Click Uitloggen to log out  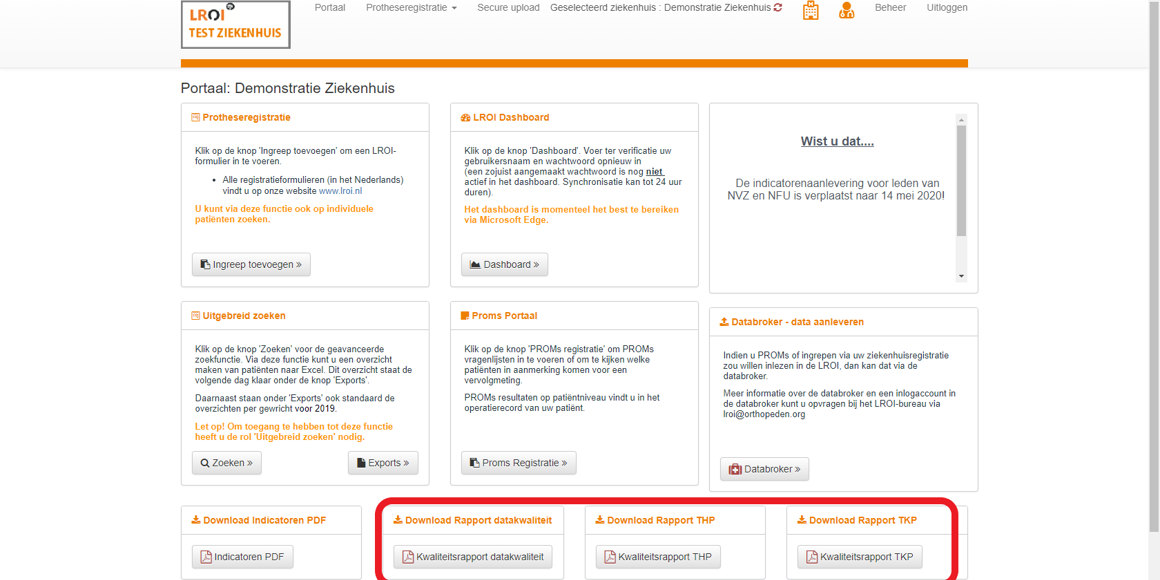pyautogui.click(x=946, y=8)
